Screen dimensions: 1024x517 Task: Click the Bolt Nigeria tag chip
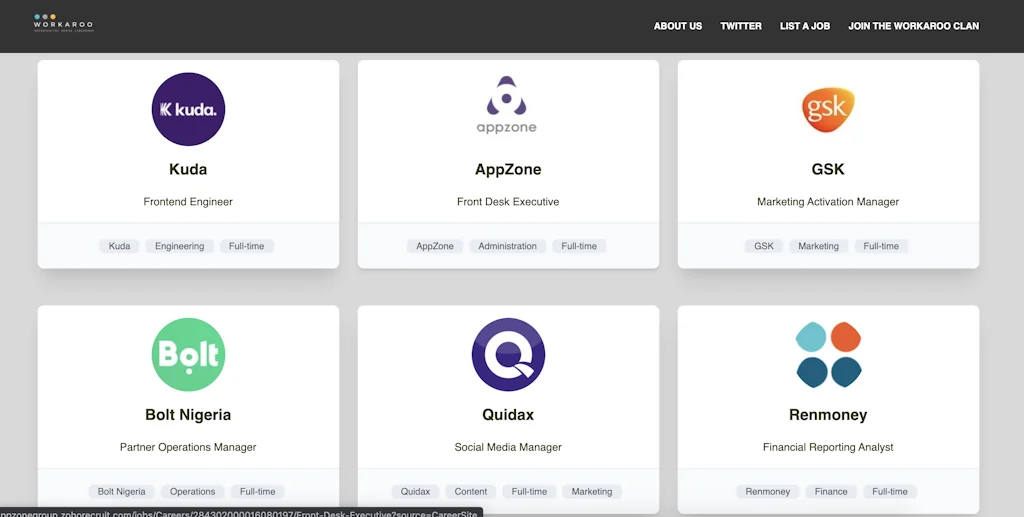point(121,492)
